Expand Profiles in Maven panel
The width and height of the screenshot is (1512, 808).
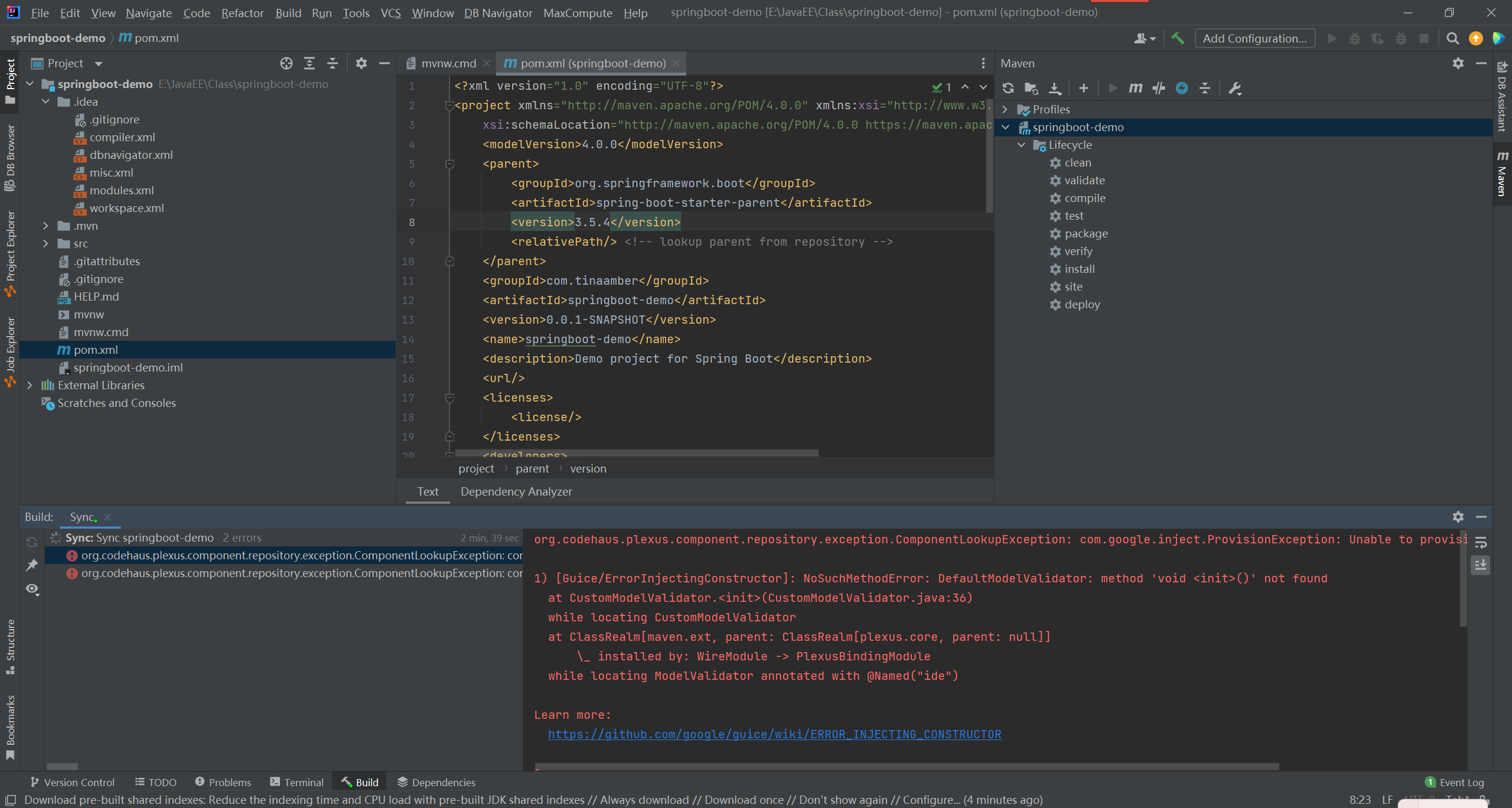pyautogui.click(x=1005, y=109)
